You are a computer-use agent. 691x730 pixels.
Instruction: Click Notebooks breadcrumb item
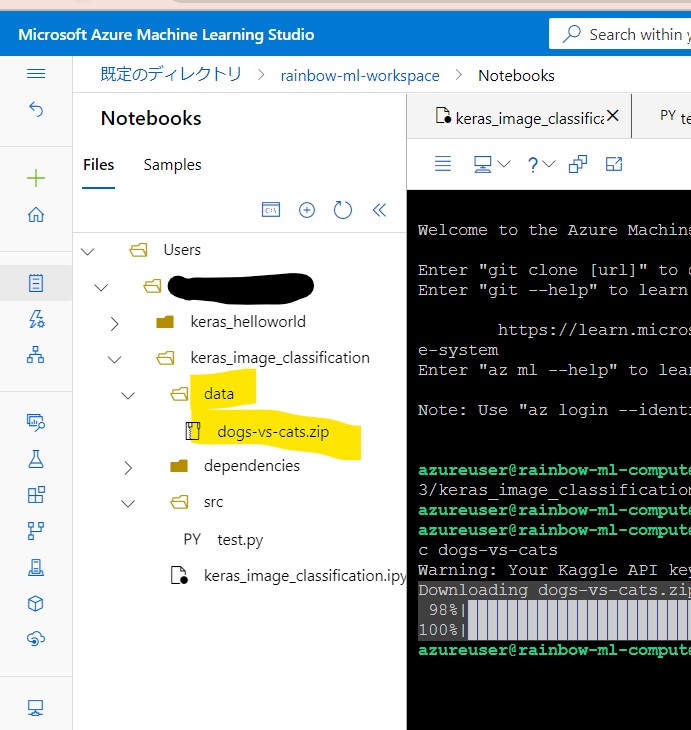click(x=516, y=75)
